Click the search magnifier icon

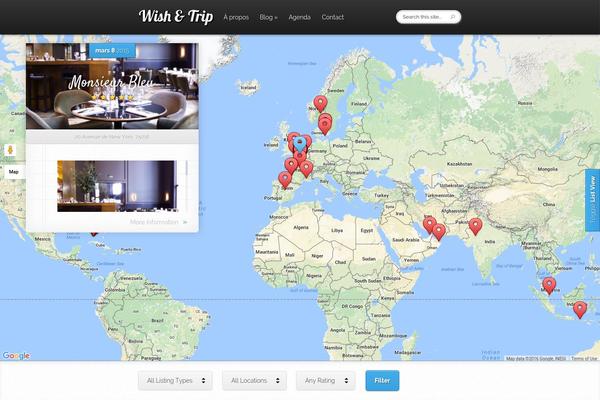[453, 17]
